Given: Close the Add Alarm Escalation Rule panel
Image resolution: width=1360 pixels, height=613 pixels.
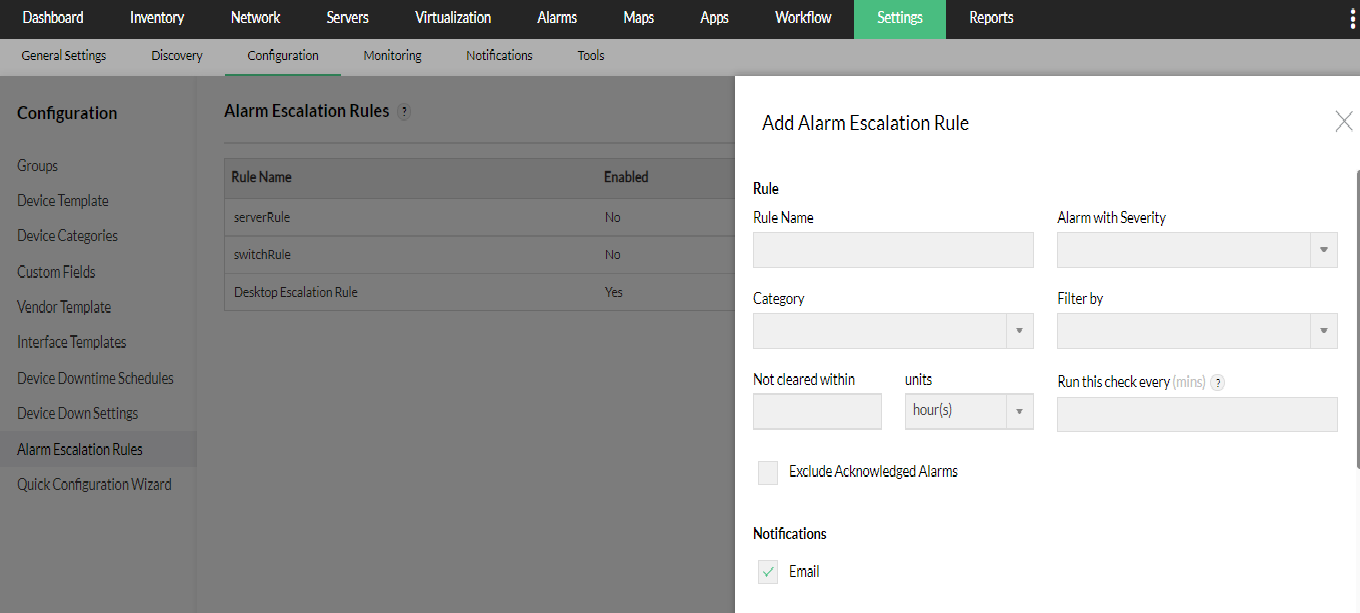Looking at the screenshot, I should tap(1344, 121).
